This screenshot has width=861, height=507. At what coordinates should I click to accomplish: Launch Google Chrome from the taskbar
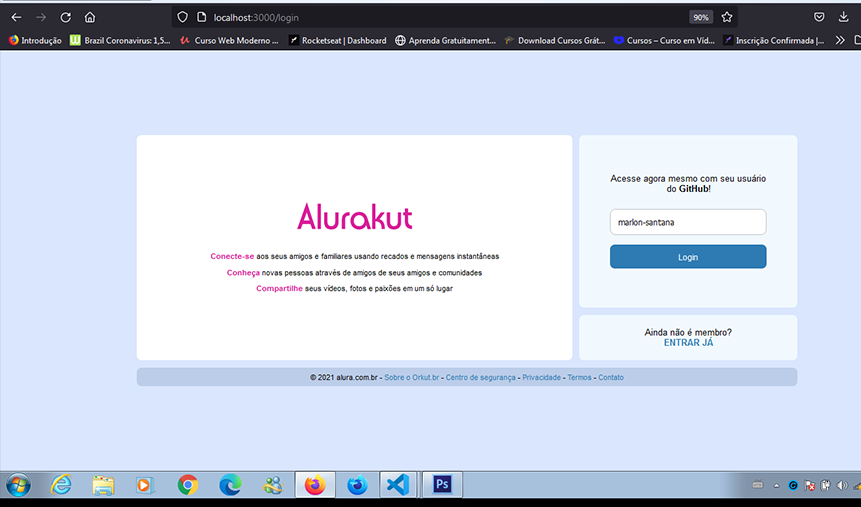pos(188,485)
